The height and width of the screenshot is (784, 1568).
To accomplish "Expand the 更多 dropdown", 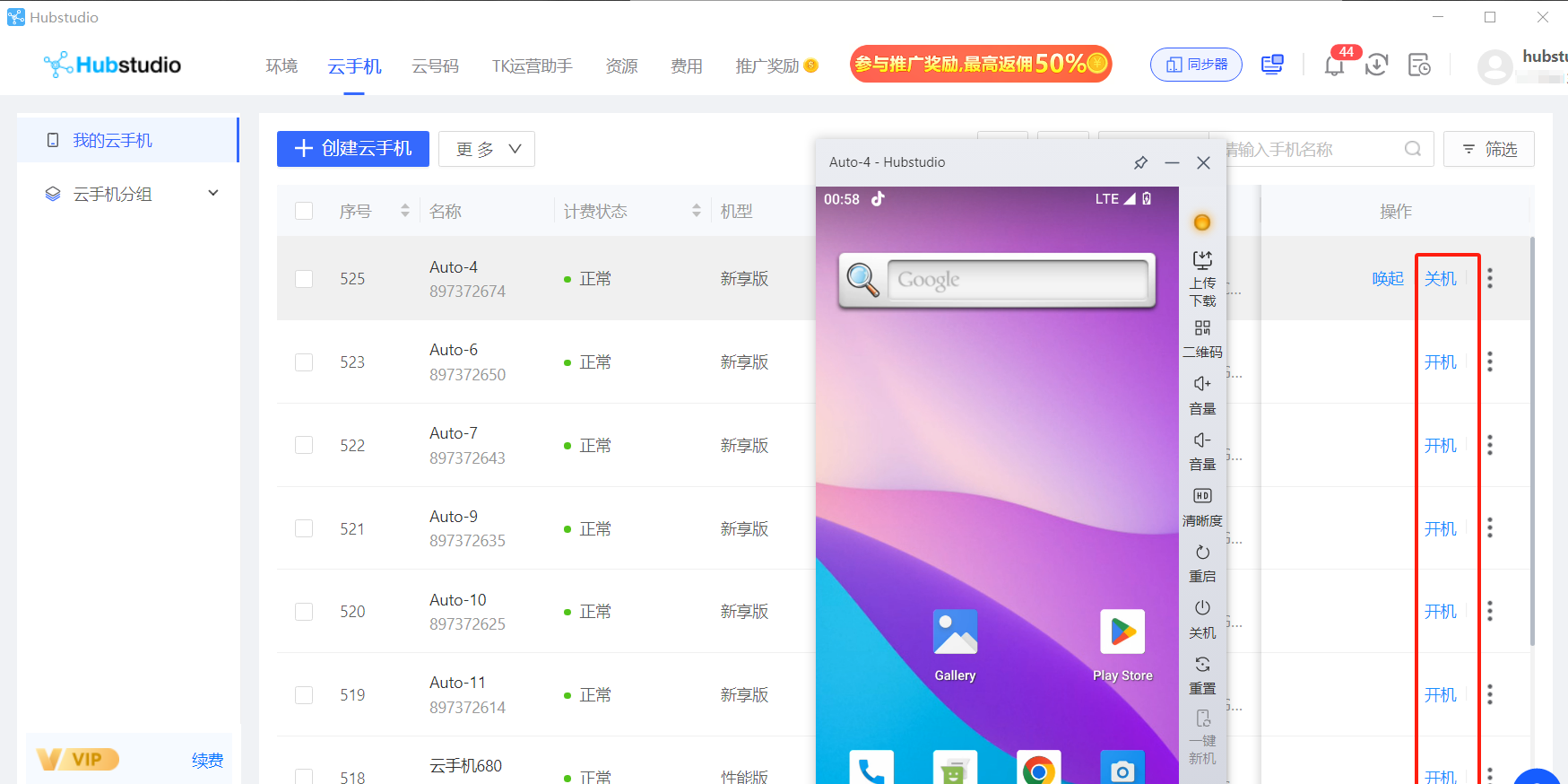I will tap(487, 149).
